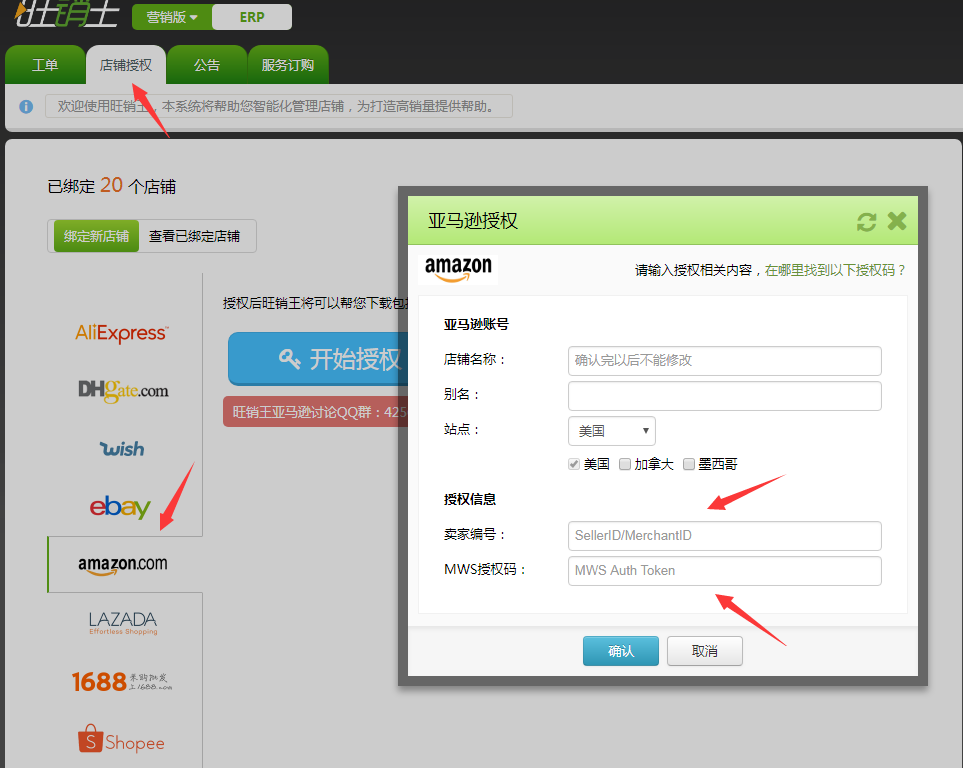Focus the MWS授权码 input field
Screen dimensions: 963x768
coord(725,571)
